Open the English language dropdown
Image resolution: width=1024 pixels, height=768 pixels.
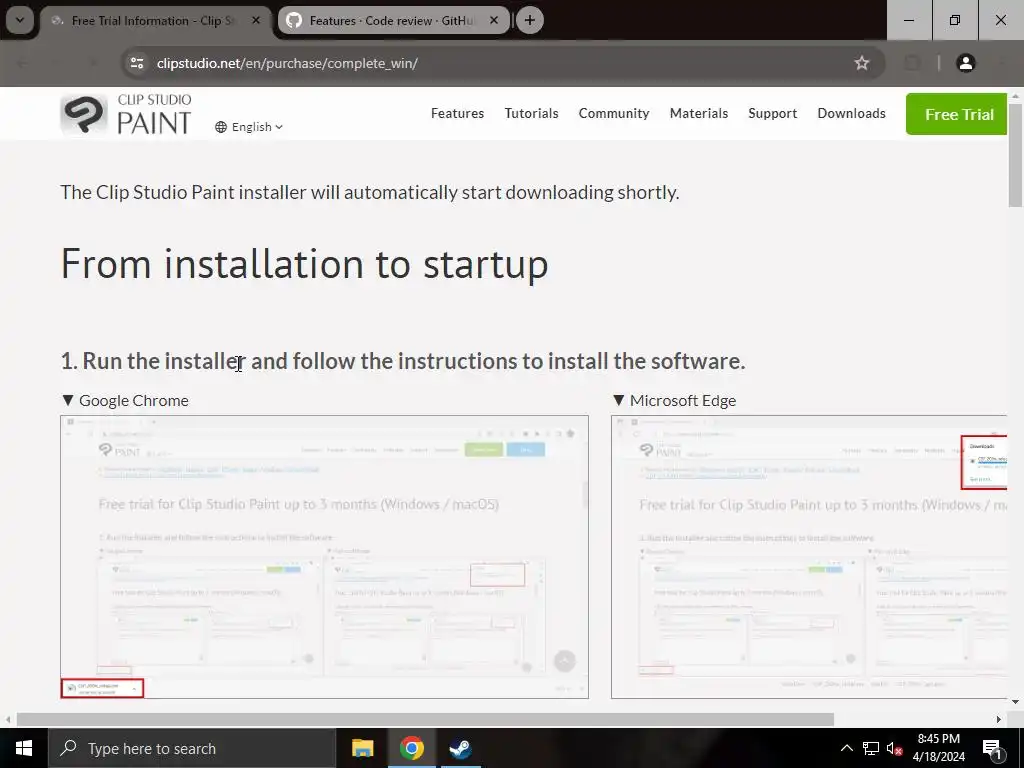click(249, 127)
